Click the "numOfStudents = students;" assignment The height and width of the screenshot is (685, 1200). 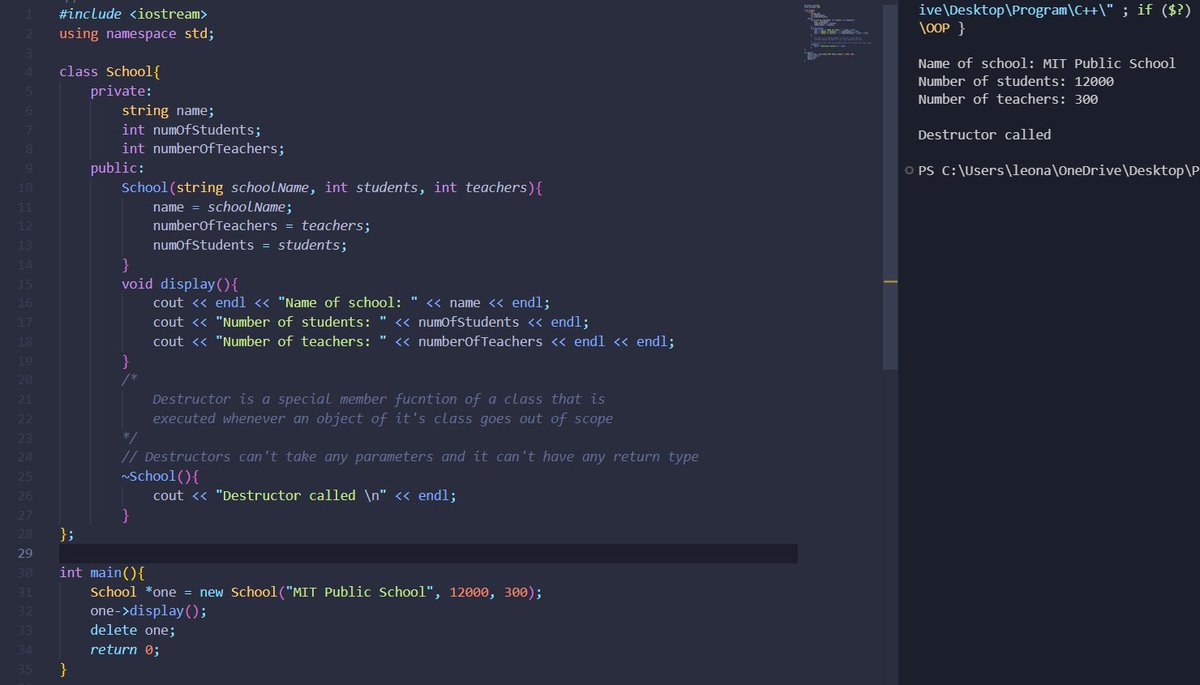tap(249, 244)
